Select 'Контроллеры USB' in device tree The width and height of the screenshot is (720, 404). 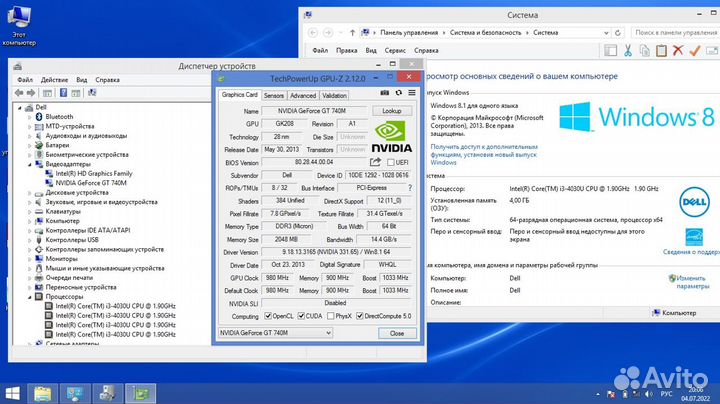72,240
